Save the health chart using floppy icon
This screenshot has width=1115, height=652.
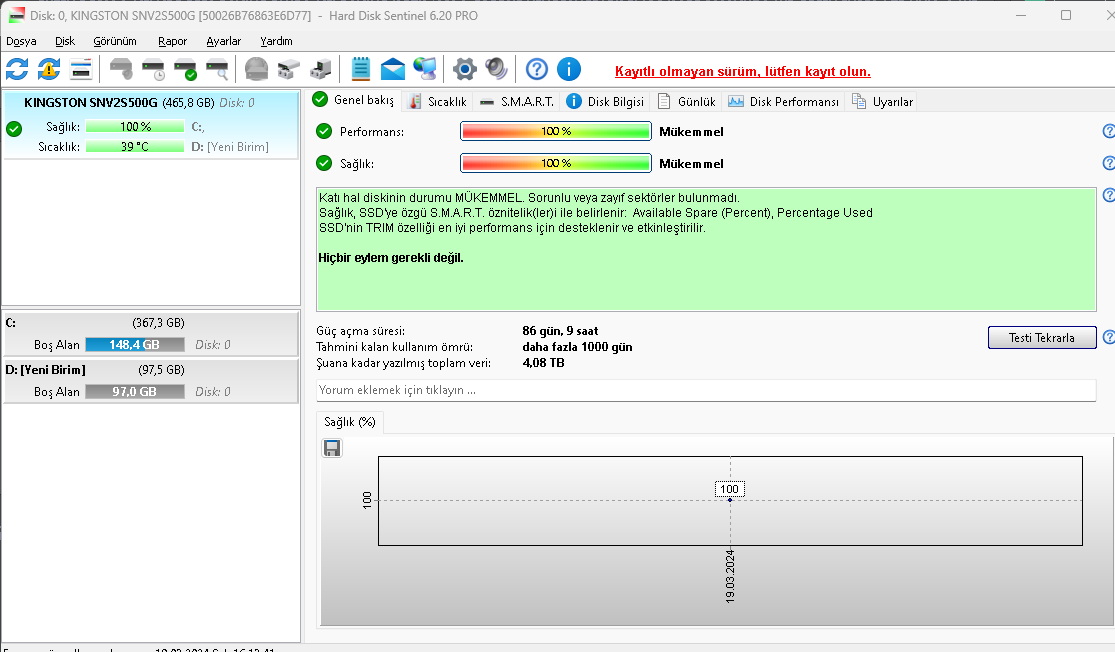point(332,448)
